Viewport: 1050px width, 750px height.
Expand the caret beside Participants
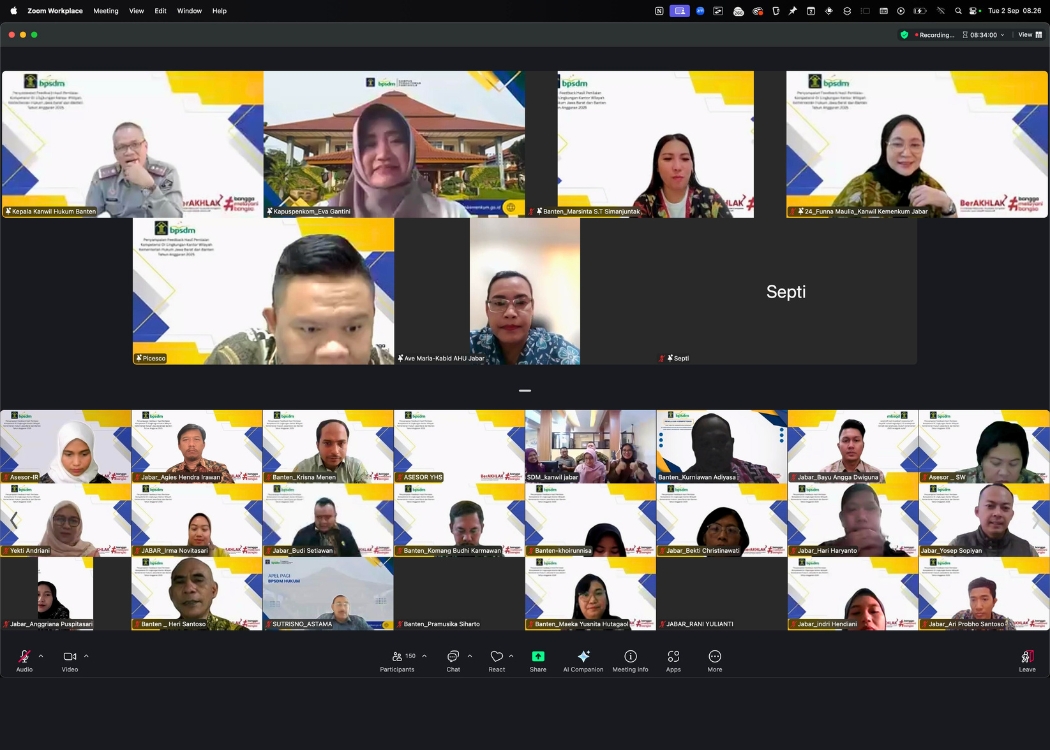[424, 656]
